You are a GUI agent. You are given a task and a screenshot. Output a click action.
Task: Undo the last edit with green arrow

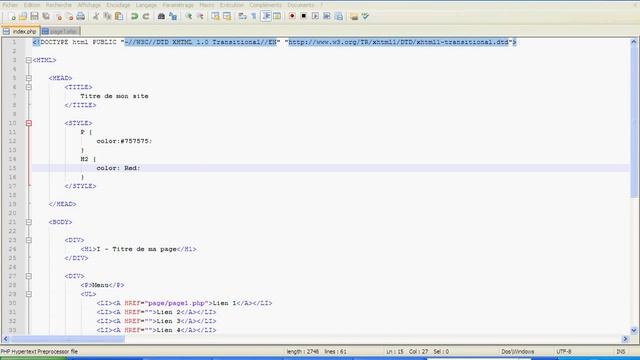pos(134,16)
